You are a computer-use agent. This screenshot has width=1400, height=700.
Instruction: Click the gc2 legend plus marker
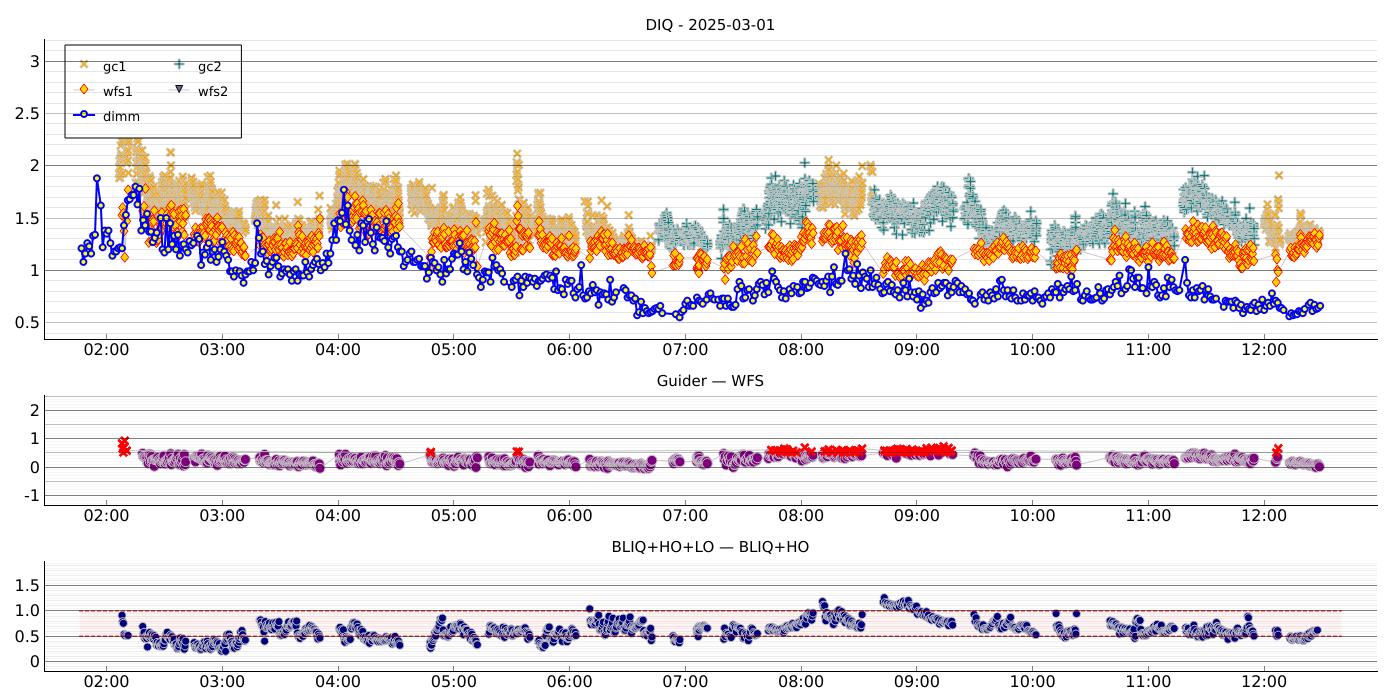coord(179,64)
